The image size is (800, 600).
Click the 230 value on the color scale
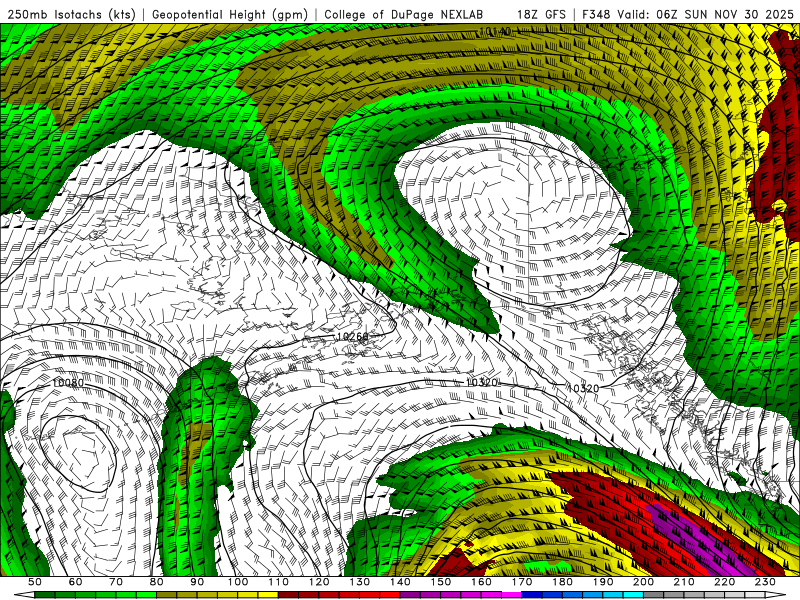765,582
